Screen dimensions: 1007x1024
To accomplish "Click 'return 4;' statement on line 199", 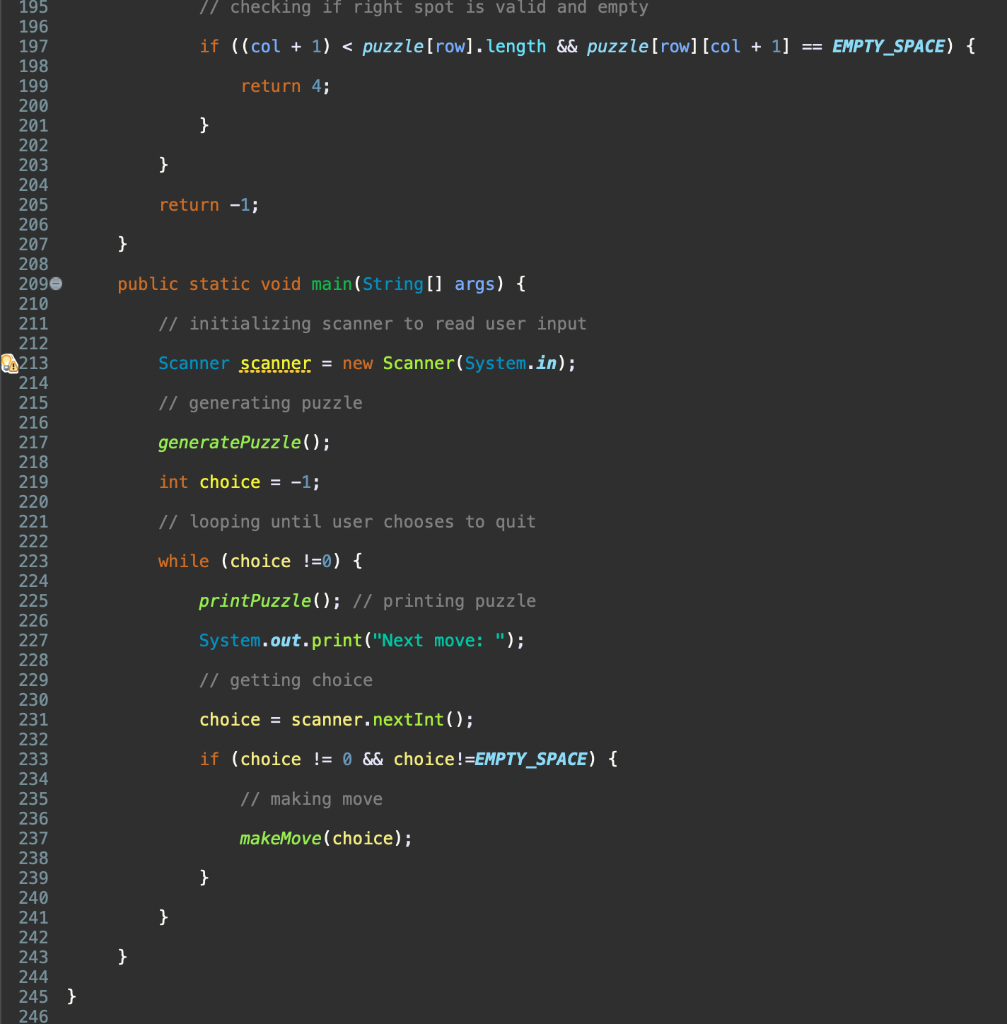I will [x=285, y=86].
